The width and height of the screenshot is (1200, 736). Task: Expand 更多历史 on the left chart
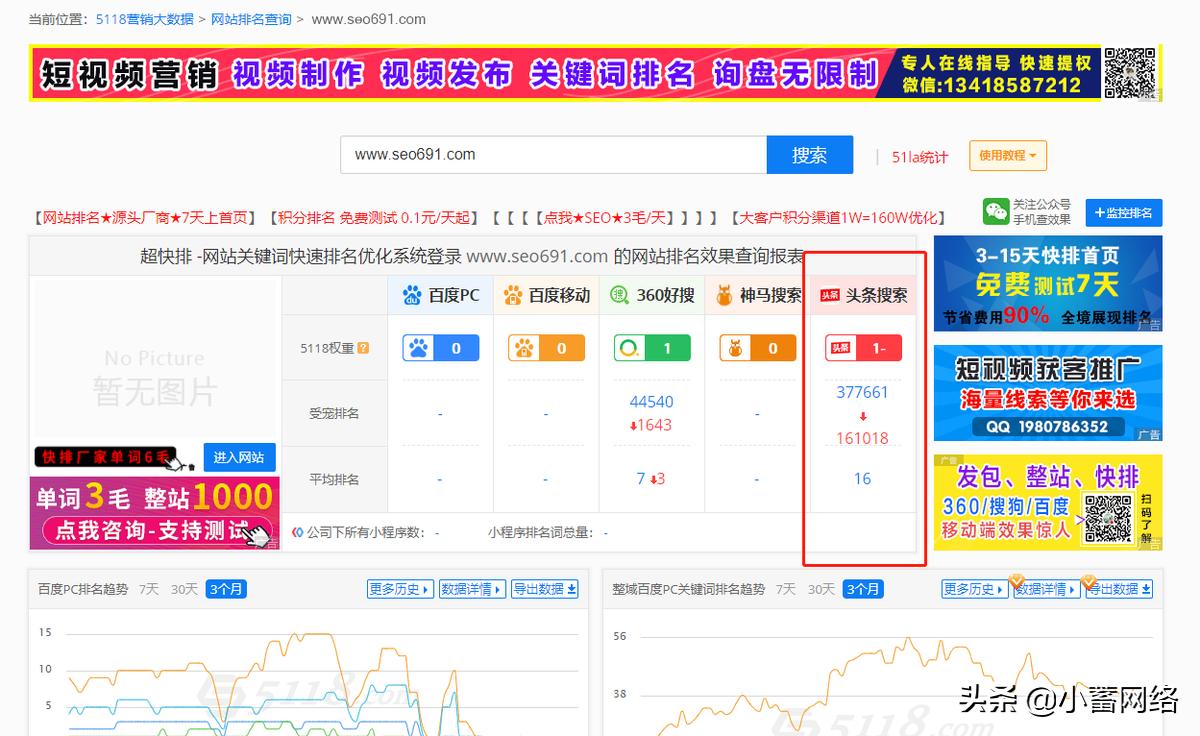click(x=398, y=589)
